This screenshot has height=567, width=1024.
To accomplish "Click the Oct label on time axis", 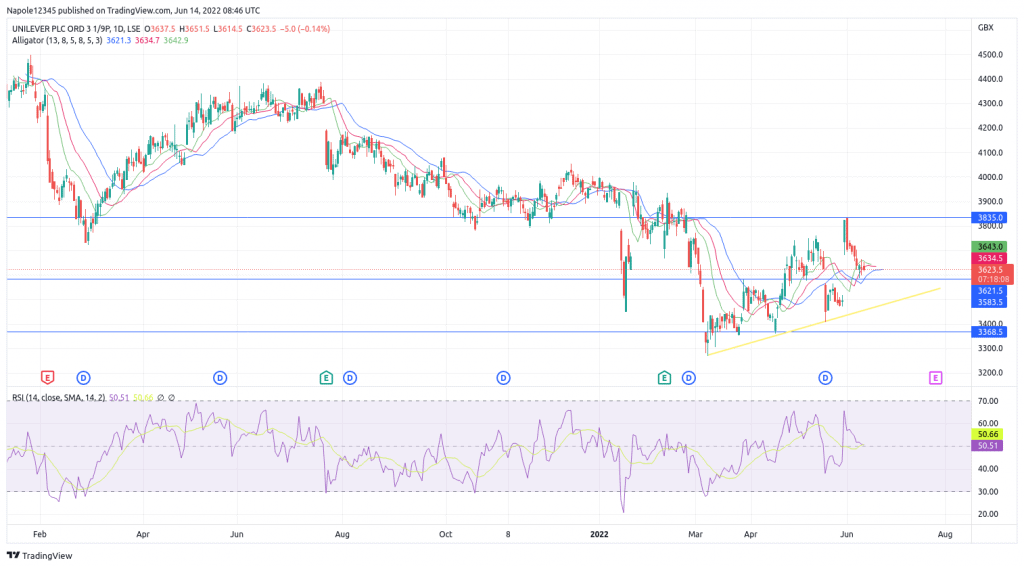I will [x=445, y=534].
